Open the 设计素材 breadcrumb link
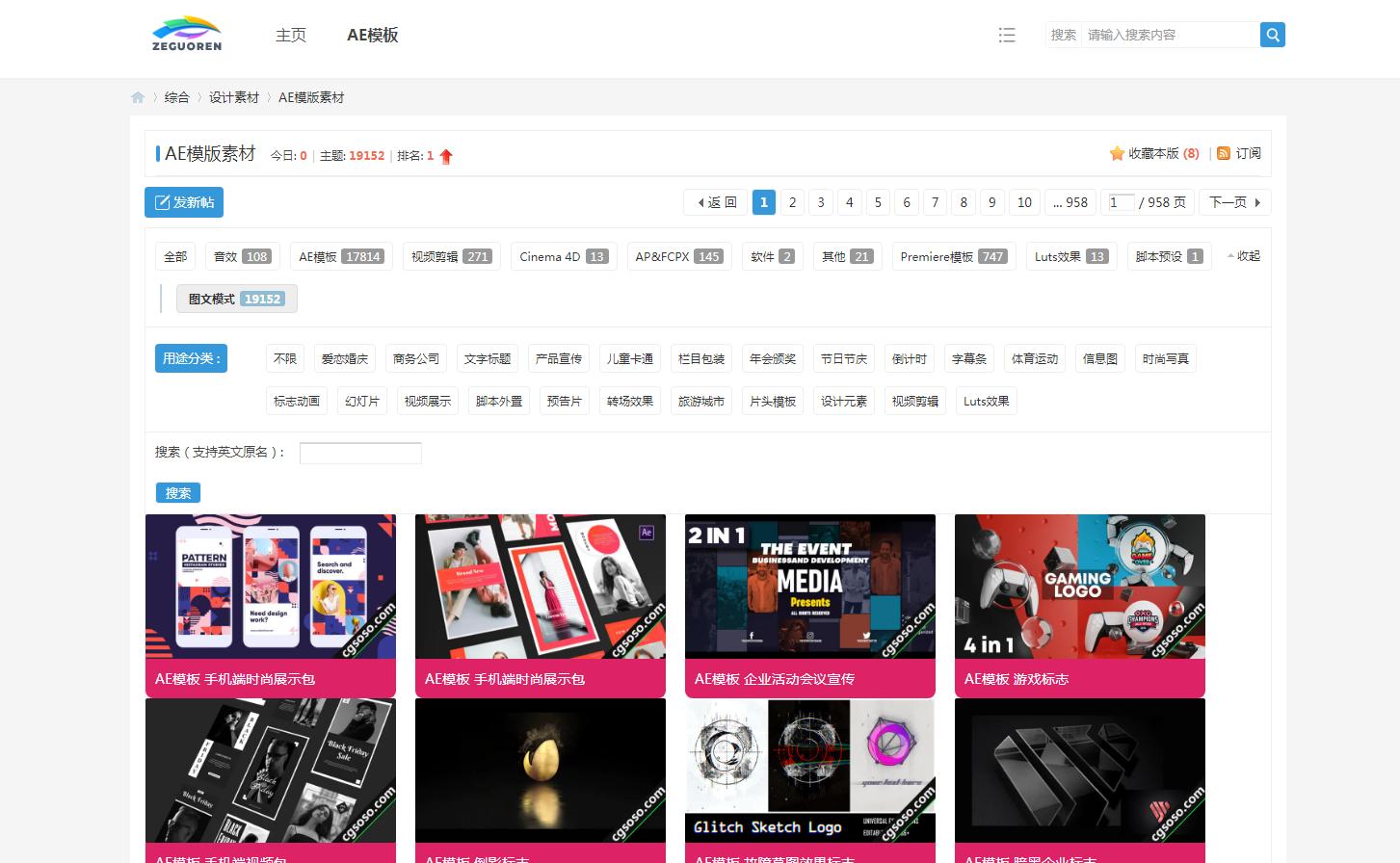 pyautogui.click(x=233, y=96)
